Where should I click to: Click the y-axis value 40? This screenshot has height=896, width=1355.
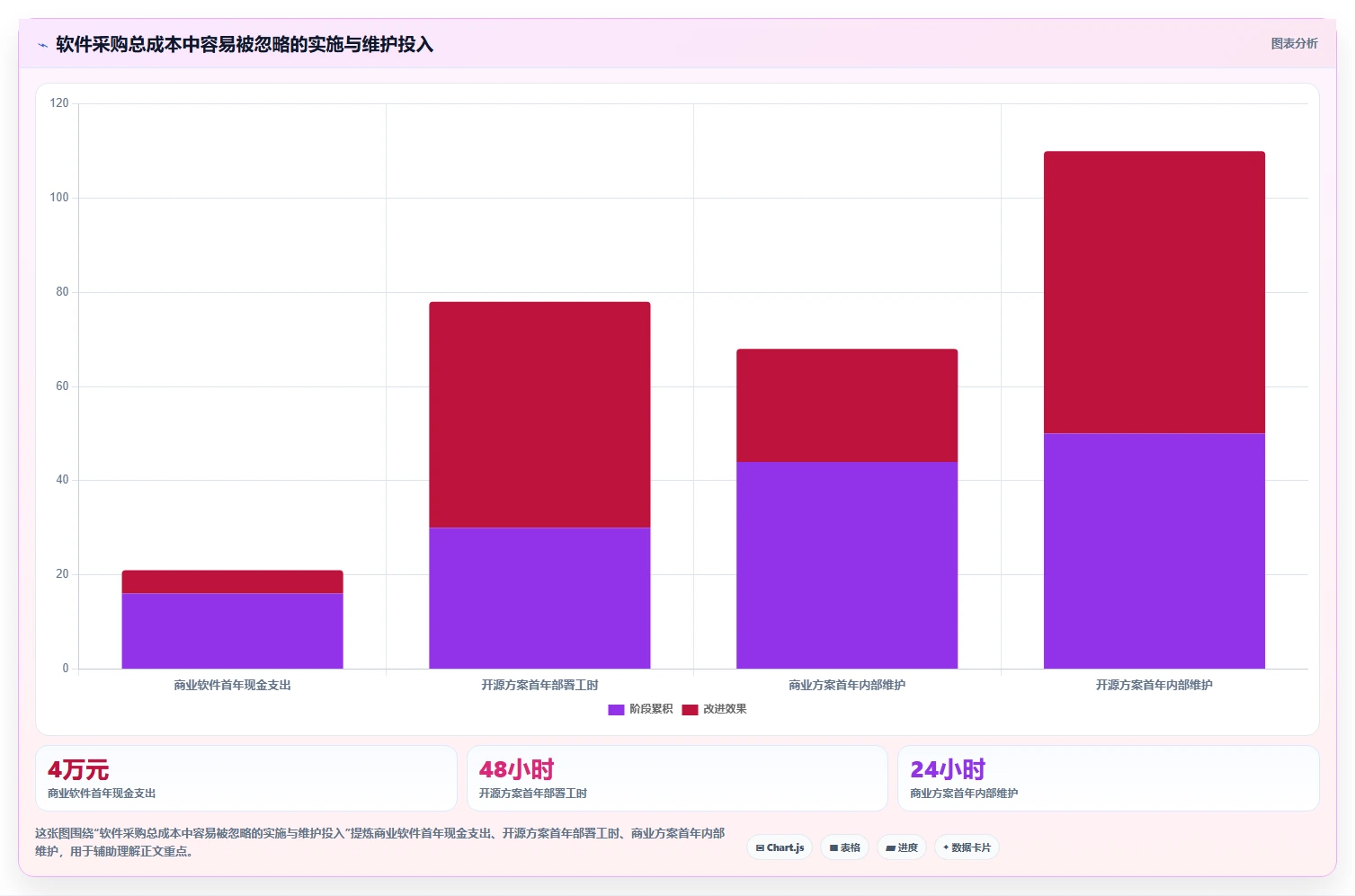(x=62, y=480)
